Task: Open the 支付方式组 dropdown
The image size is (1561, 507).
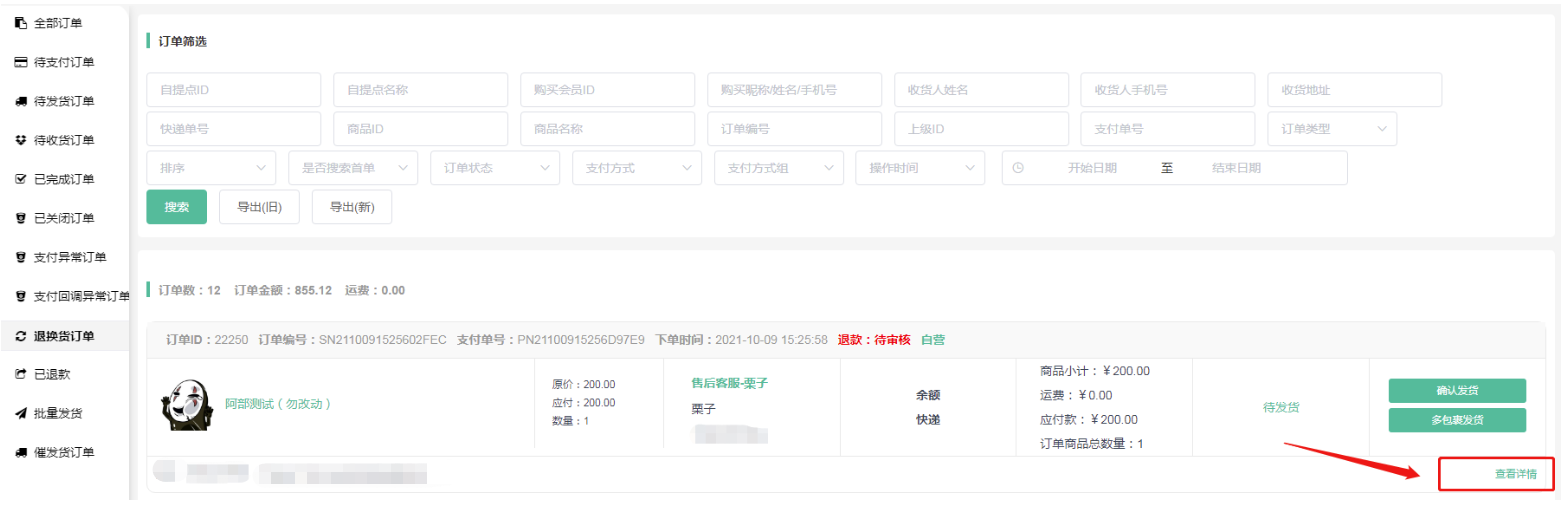Action: click(x=779, y=168)
